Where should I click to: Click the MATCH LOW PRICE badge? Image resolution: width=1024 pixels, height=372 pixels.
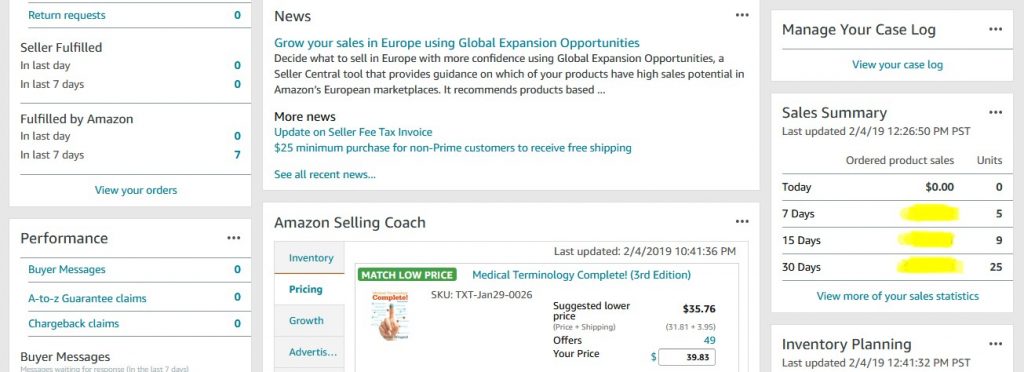[407, 275]
